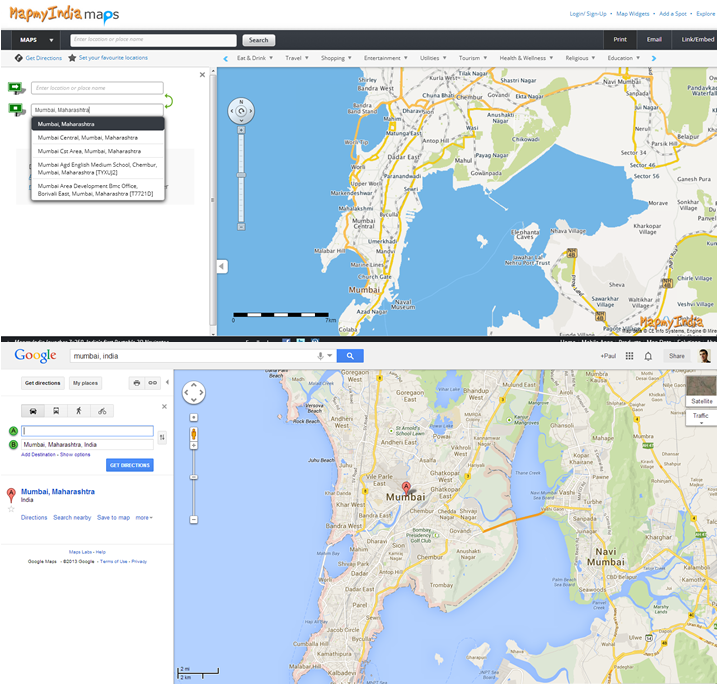Open the more dropdown under Mumbai result
Screen dimensions: 720x684
144,517
